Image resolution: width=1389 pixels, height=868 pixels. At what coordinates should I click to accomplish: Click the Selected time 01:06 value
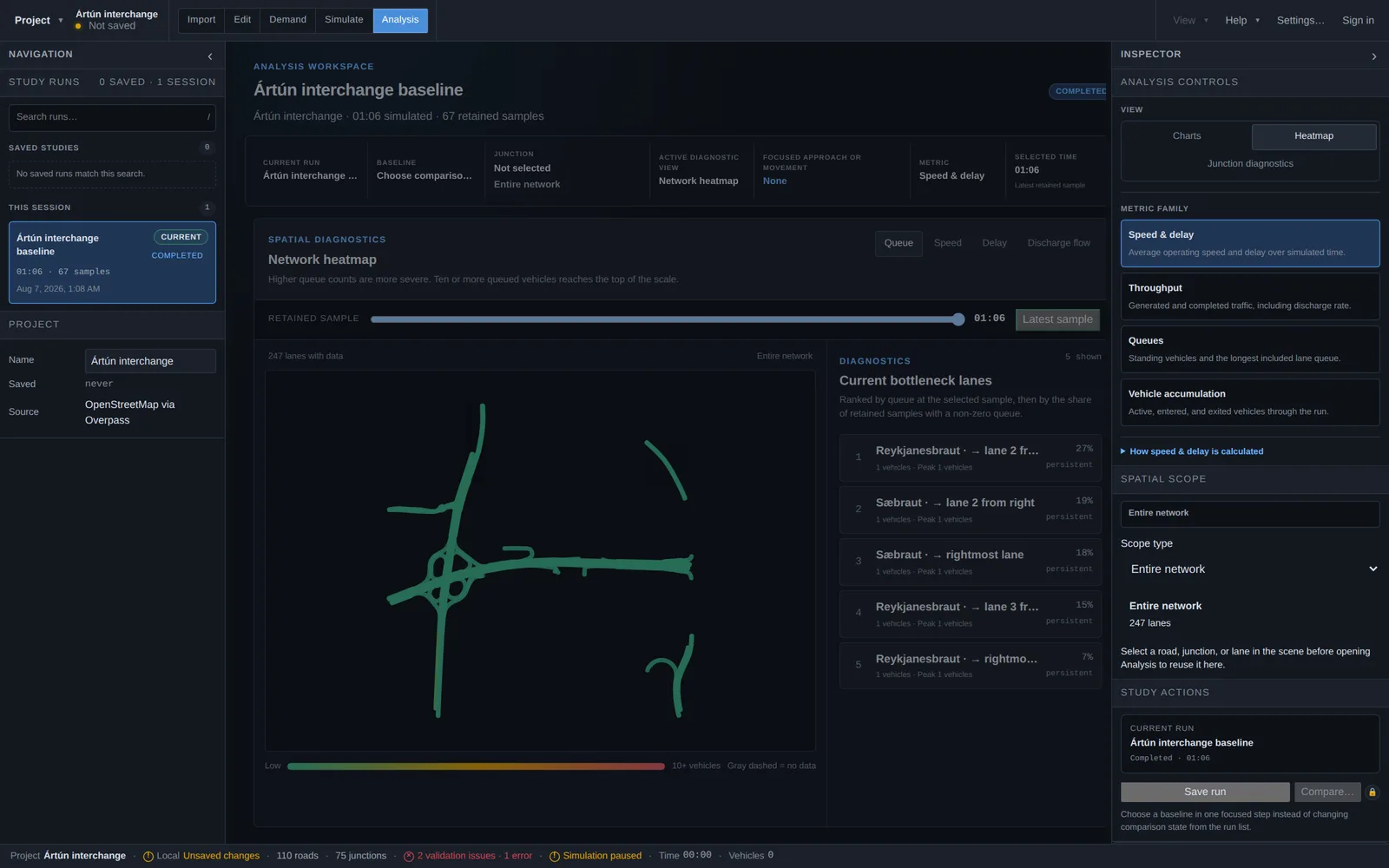[1027, 170]
